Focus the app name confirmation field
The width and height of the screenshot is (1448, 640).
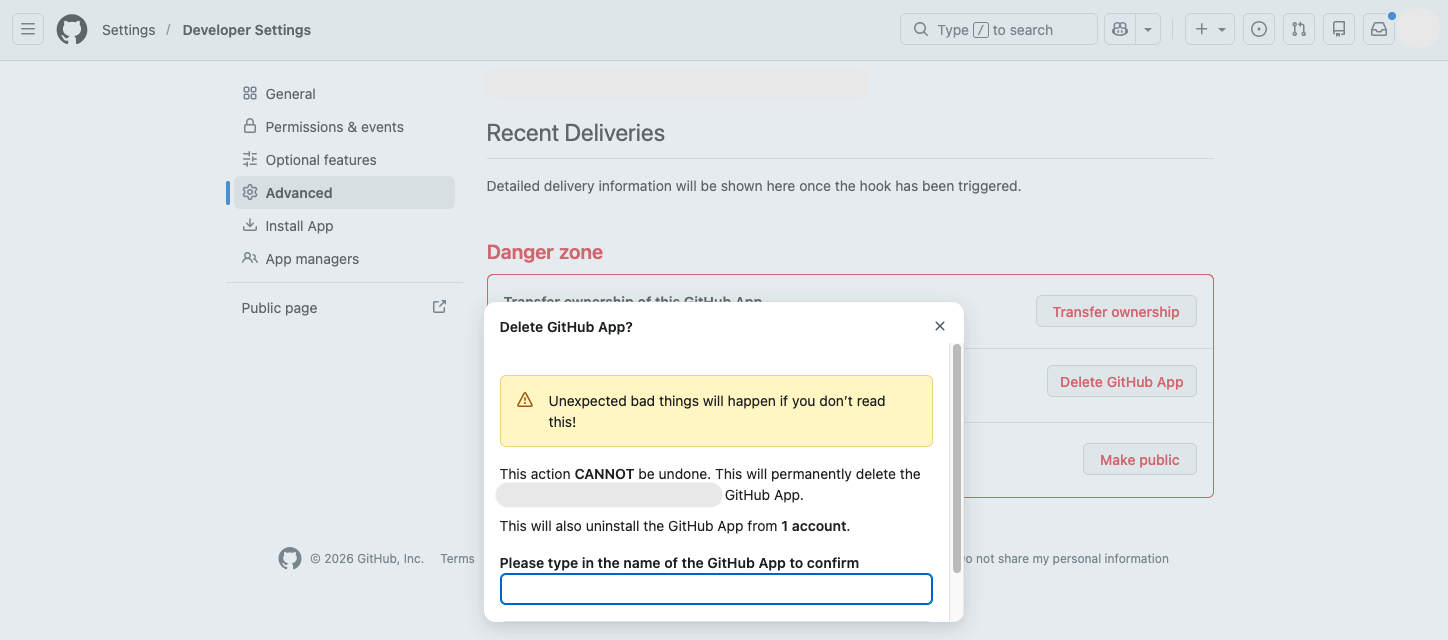tap(716, 589)
